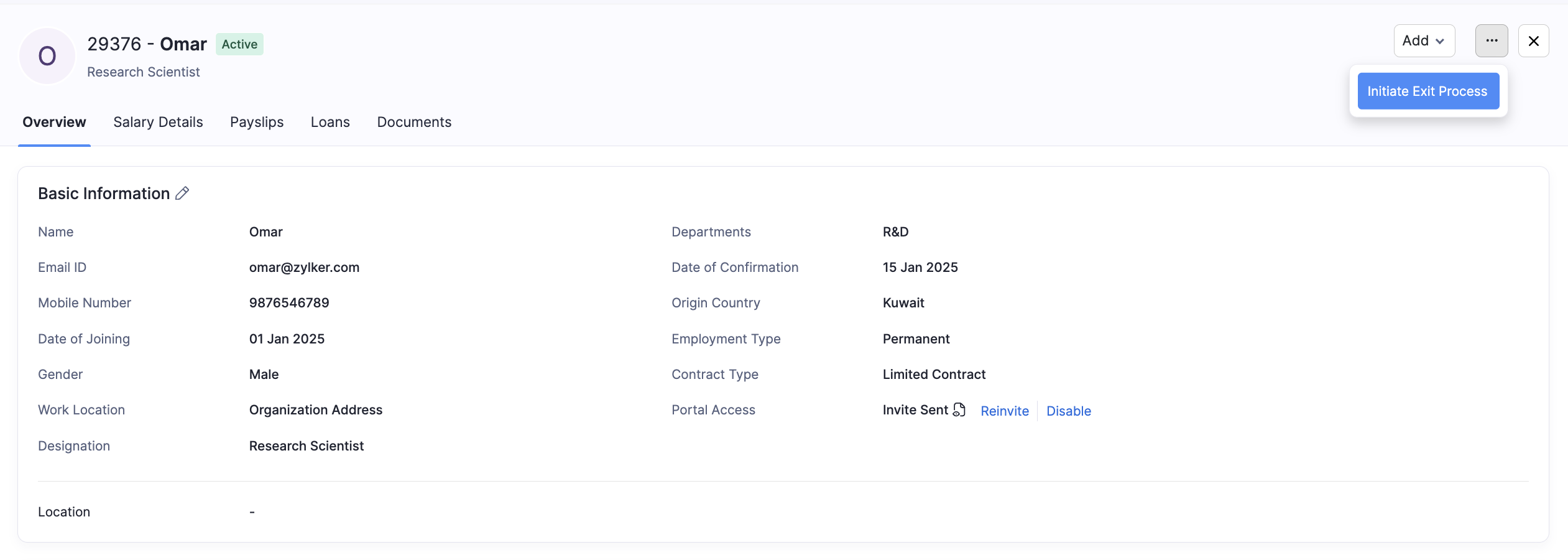Click the Reinvite link
Image resolution: width=1568 pixels, height=560 pixels.
(1004, 411)
